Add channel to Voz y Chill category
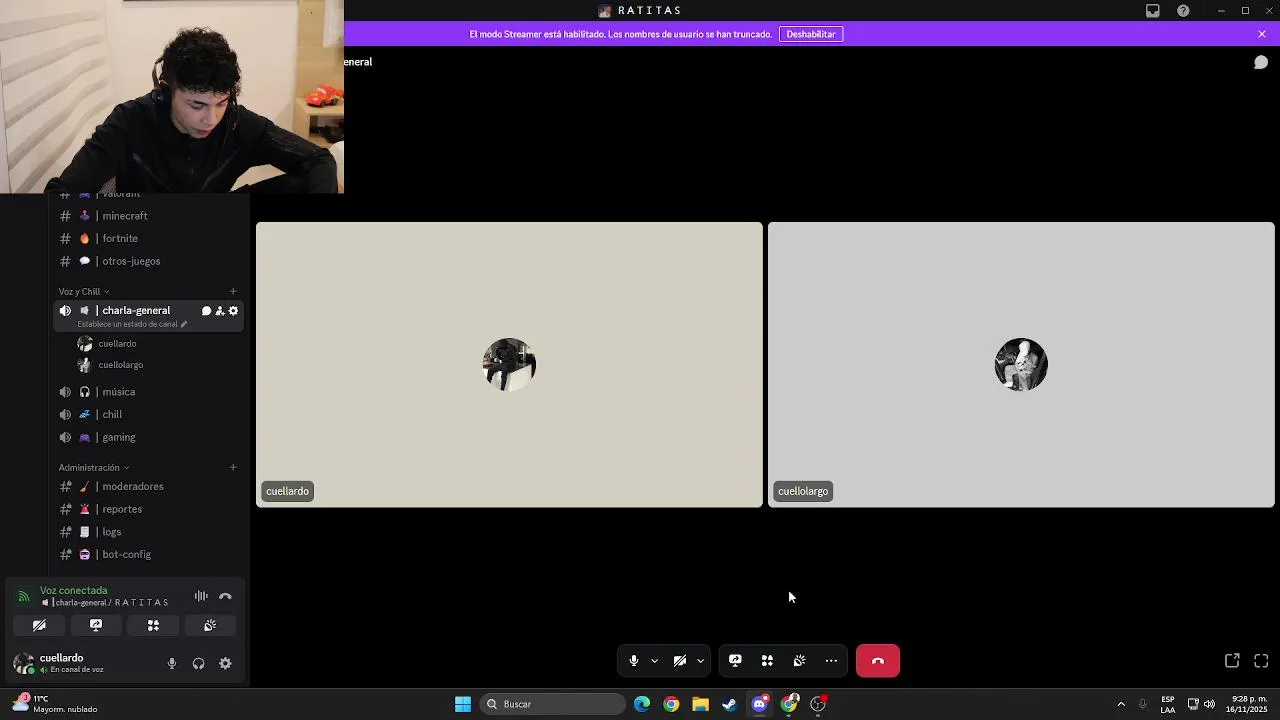Image resolution: width=1280 pixels, height=720 pixels. 233,291
